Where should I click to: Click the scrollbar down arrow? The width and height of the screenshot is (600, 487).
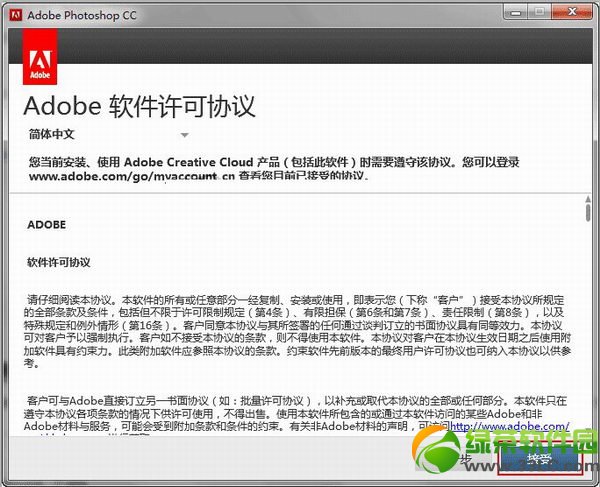coord(588,436)
